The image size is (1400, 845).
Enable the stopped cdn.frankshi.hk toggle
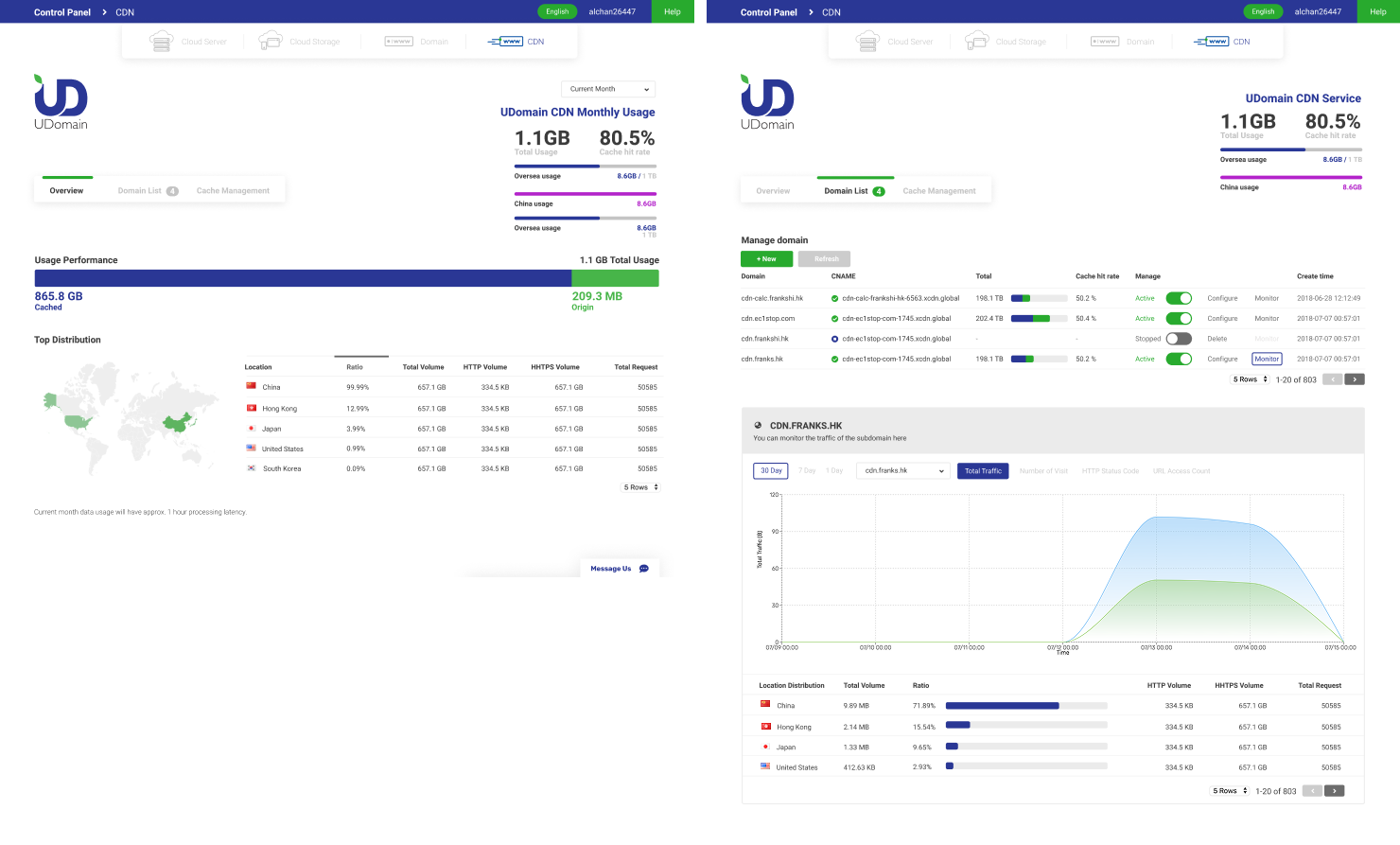point(1179,339)
